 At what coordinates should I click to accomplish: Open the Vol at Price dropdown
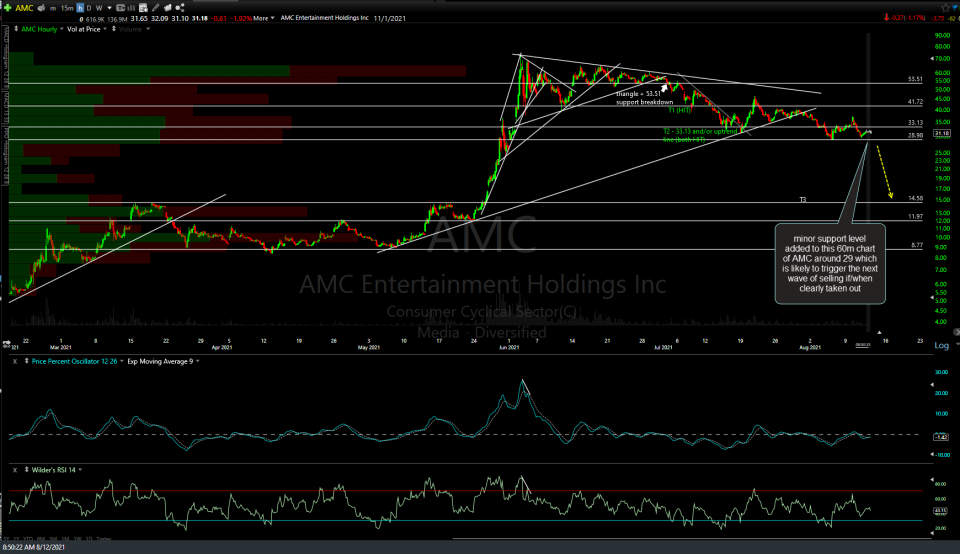coord(105,29)
